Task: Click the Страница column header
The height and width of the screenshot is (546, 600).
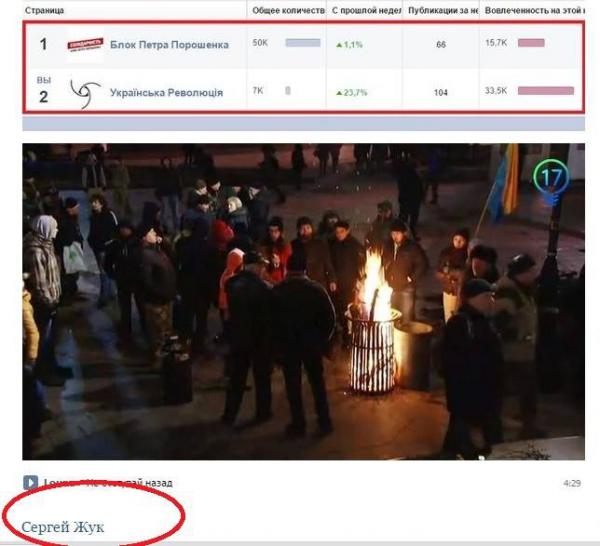Action: pyautogui.click(x=44, y=10)
